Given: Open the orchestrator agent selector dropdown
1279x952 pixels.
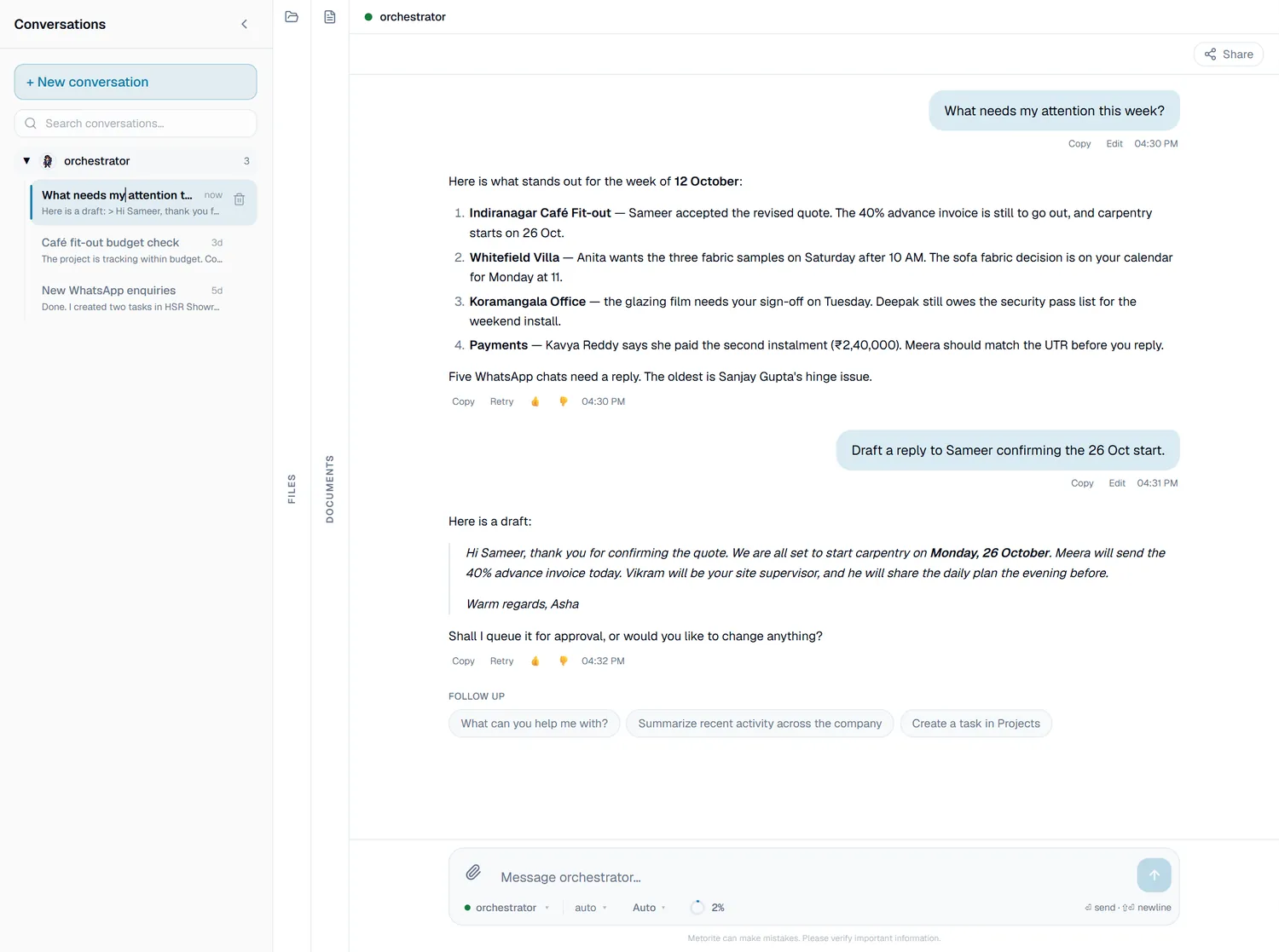Looking at the screenshot, I should point(506,908).
